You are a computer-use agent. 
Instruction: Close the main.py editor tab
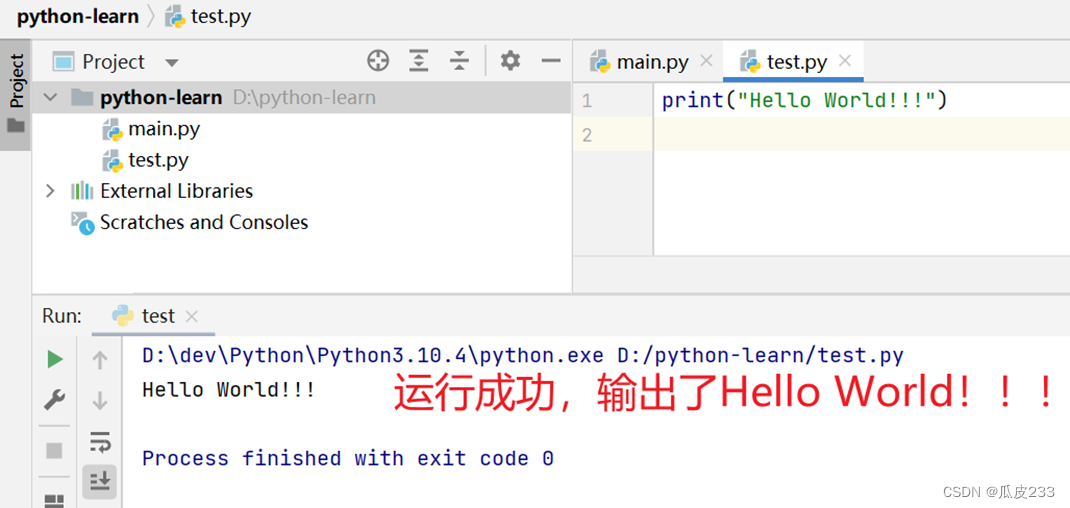coord(706,61)
